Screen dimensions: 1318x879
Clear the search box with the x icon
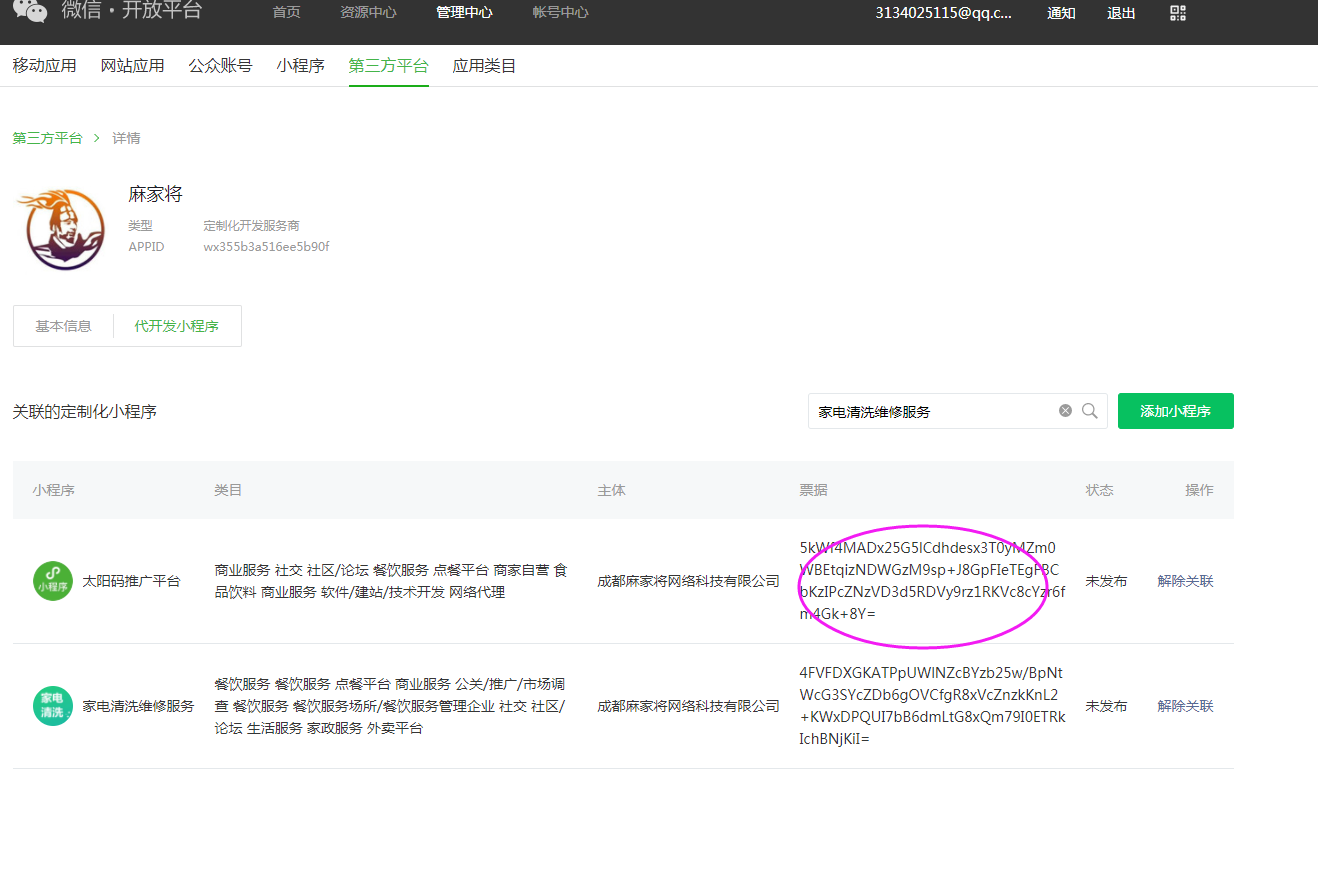click(x=1065, y=411)
